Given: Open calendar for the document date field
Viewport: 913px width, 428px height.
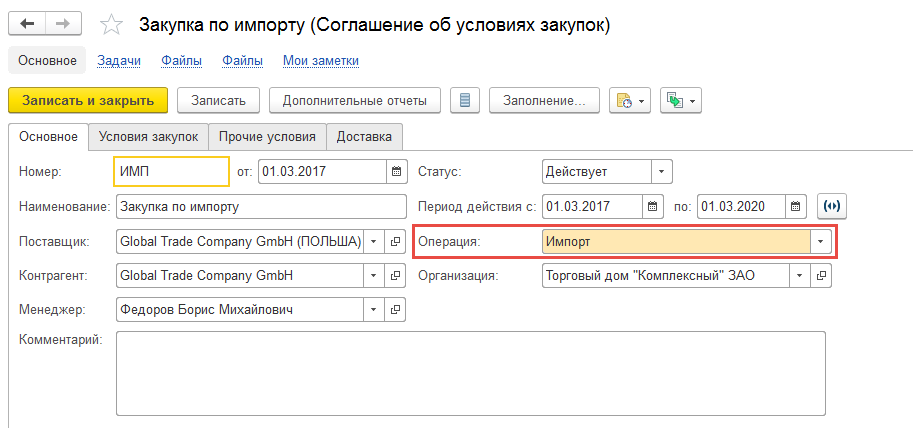Looking at the screenshot, I should [396, 171].
